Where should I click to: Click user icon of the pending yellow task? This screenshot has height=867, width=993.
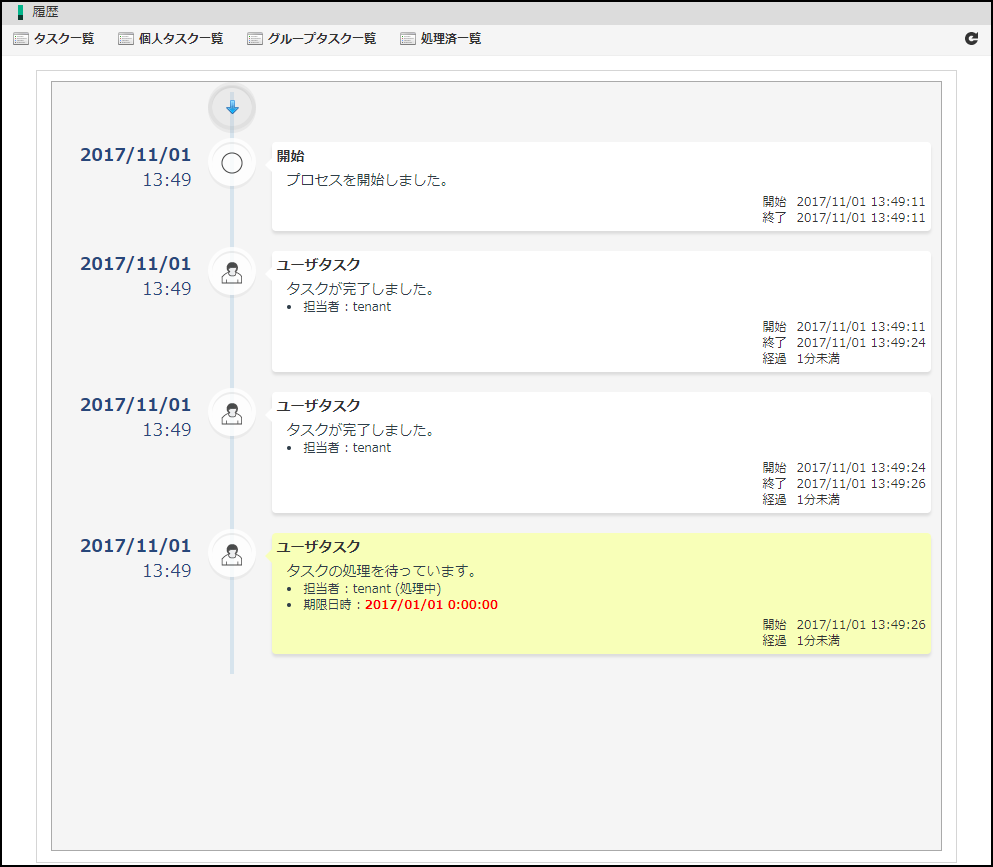[x=232, y=555]
